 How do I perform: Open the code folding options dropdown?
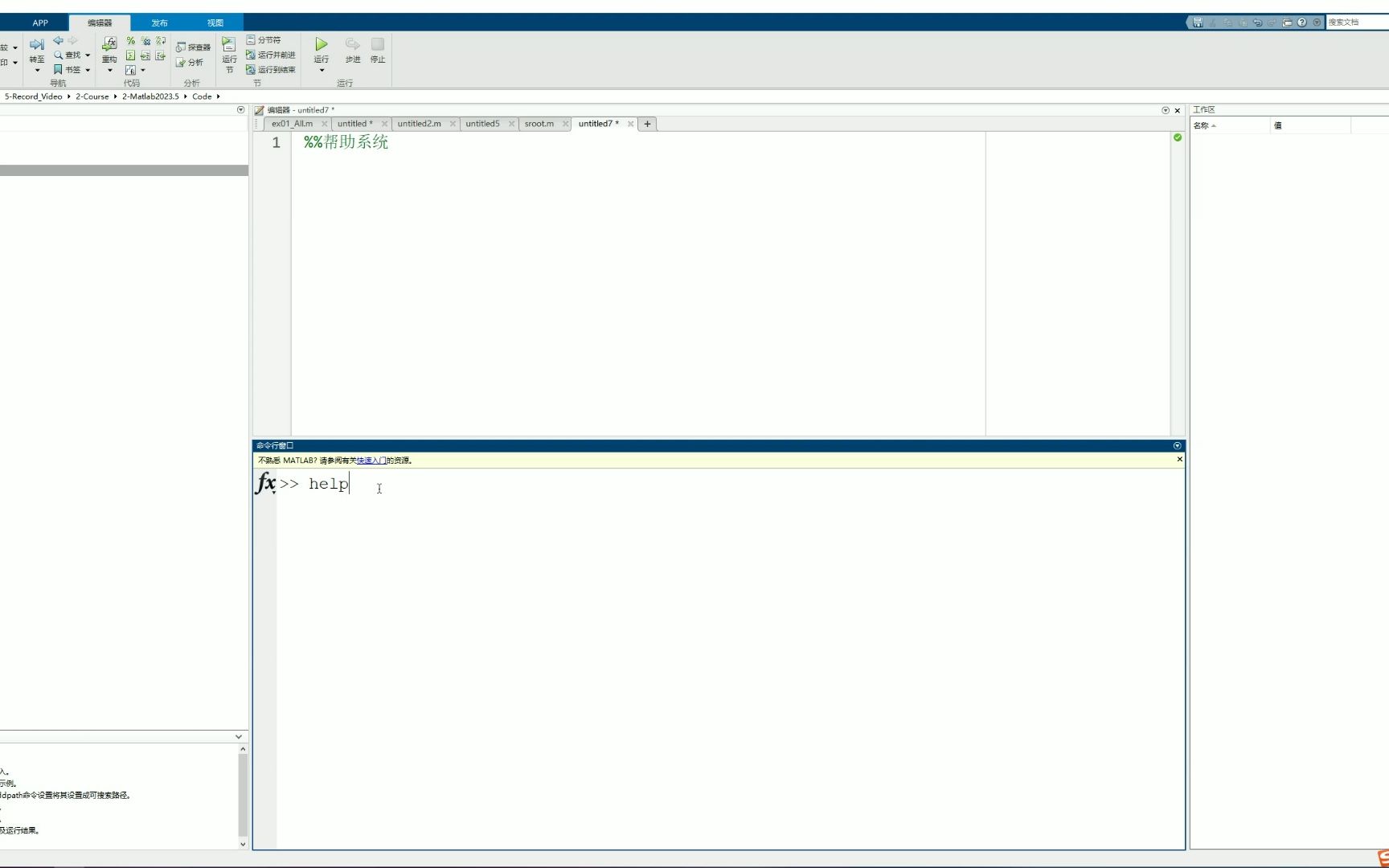click(143, 70)
